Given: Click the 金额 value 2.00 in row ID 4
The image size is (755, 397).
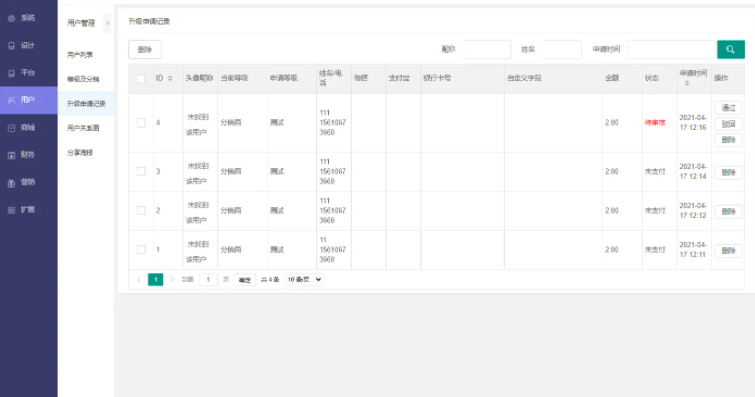Looking at the screenshot, I should (x=612, y=123).
